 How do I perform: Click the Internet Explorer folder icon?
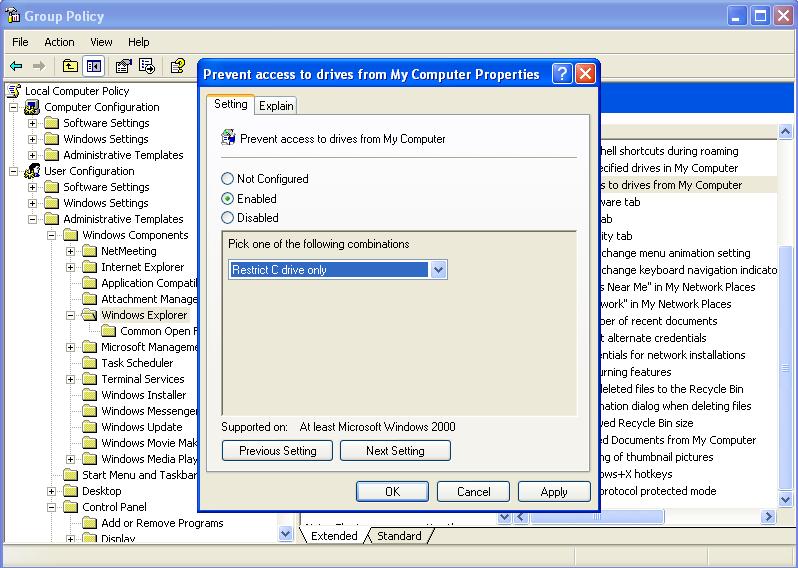point(90,267)
